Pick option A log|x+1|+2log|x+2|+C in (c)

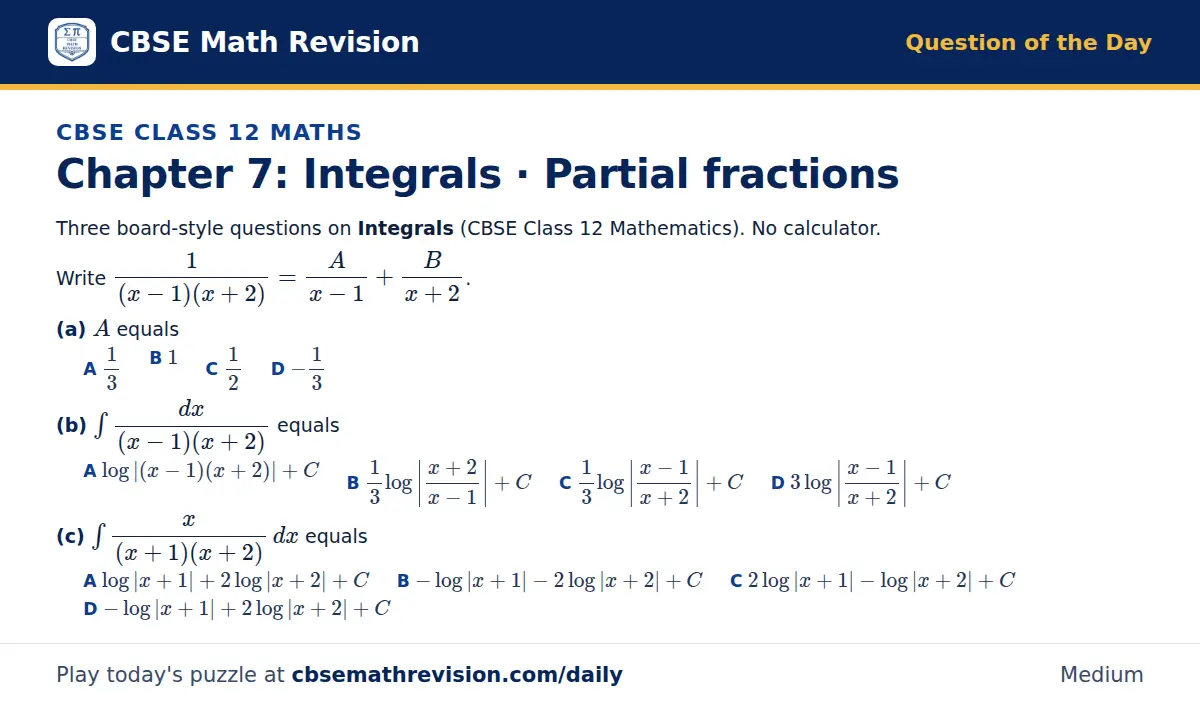[x=226, y=581]
